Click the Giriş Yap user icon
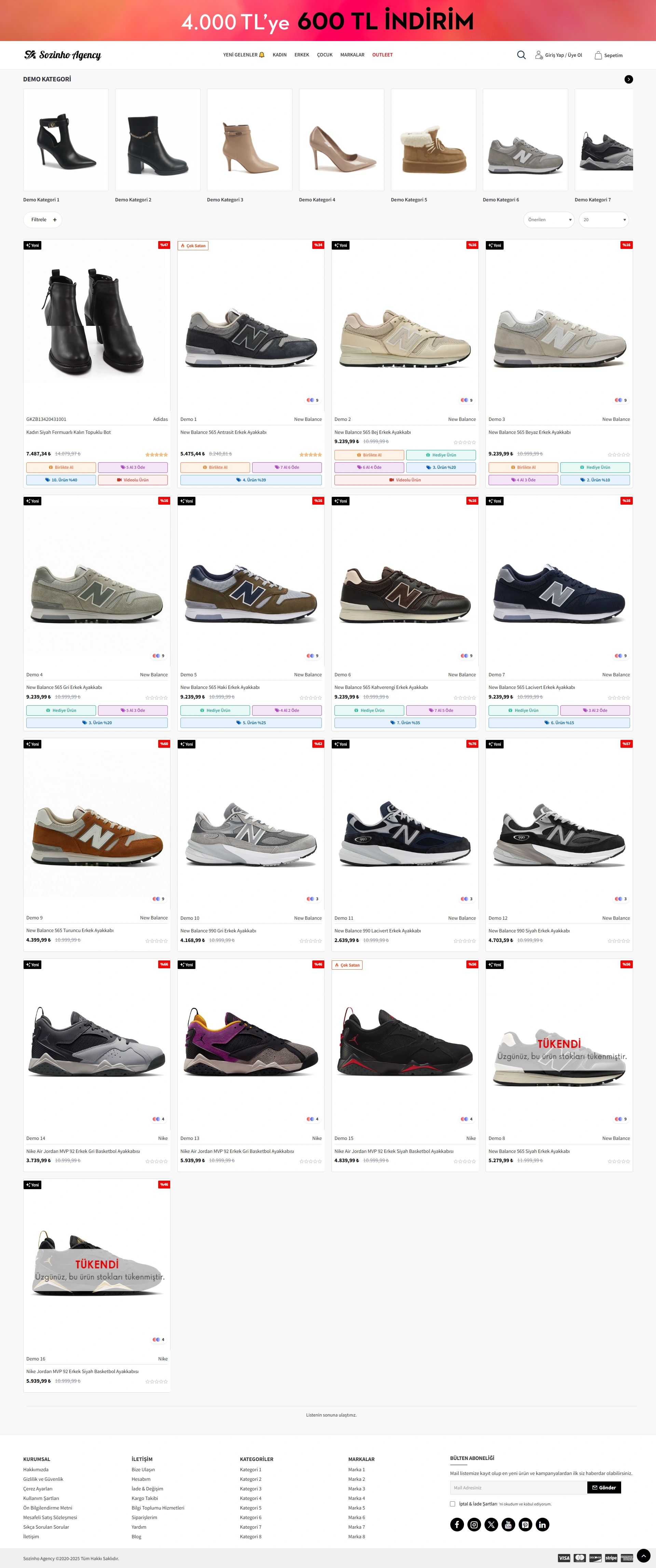Viewport: 656px width, 1568px height. coord(538,55)
